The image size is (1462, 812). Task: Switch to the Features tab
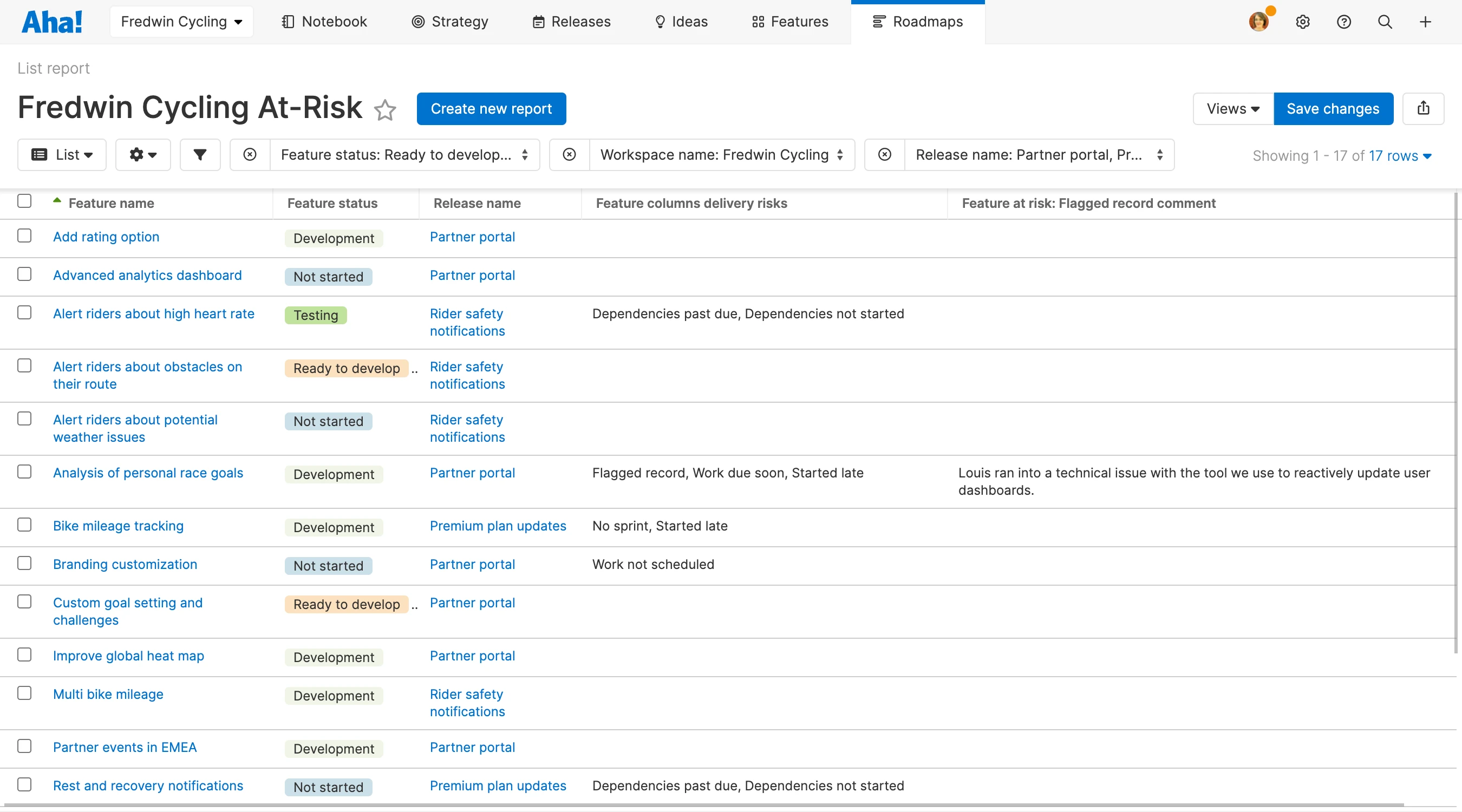point(790,22)
